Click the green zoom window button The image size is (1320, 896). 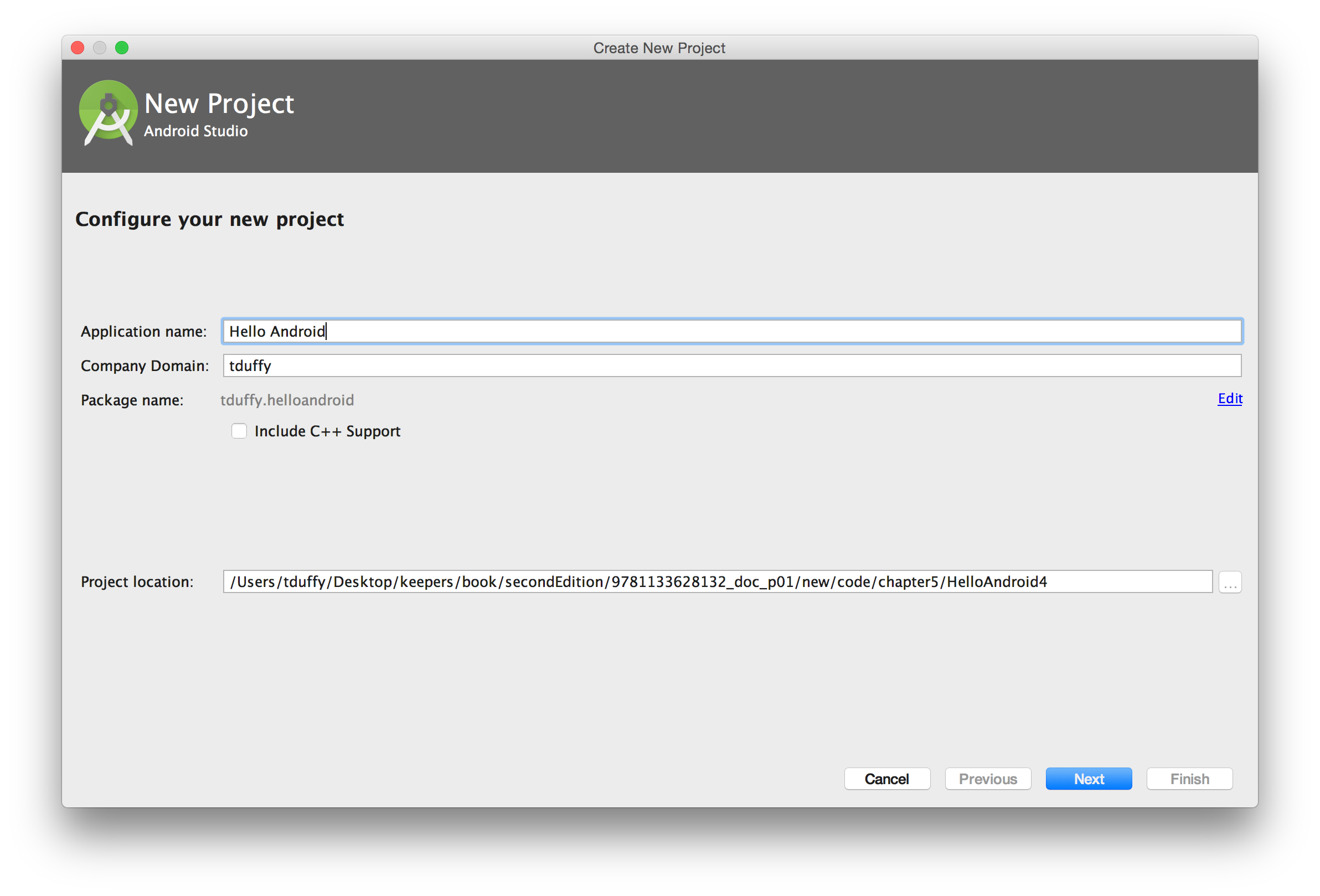122,48
